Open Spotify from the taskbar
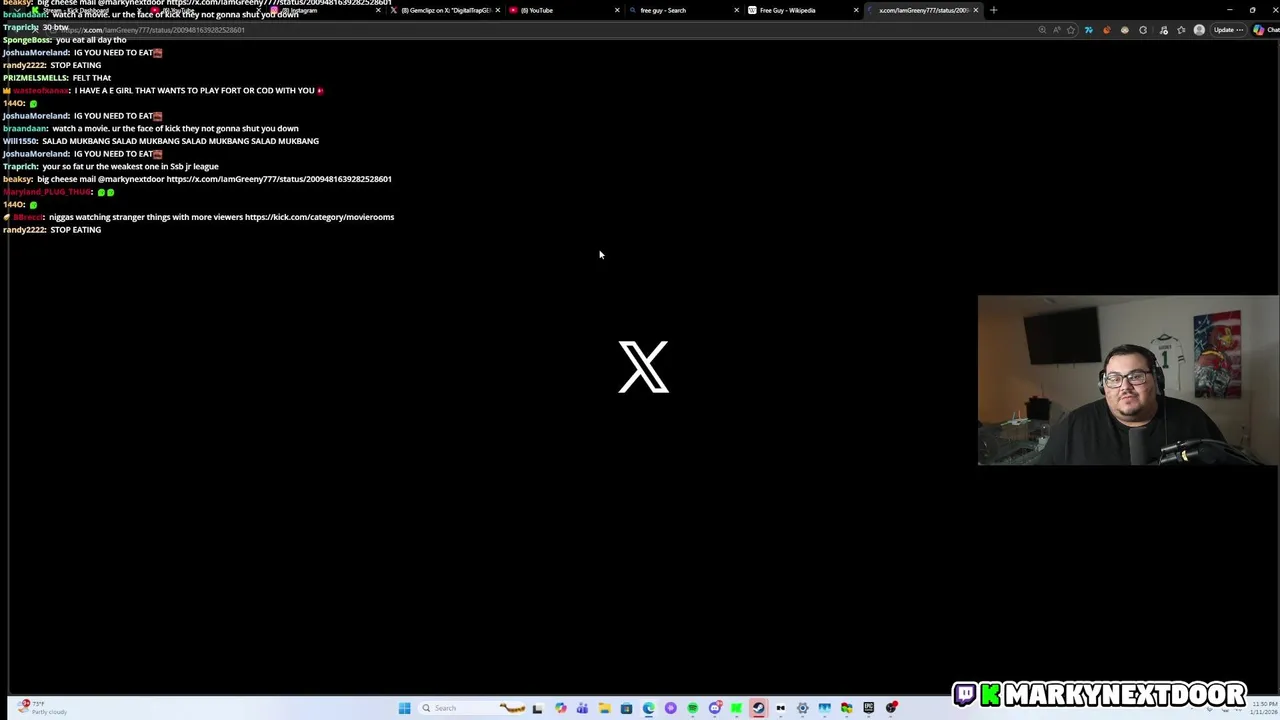The image size is (1280, 720). pyautogui.click(x=692, y=708)
